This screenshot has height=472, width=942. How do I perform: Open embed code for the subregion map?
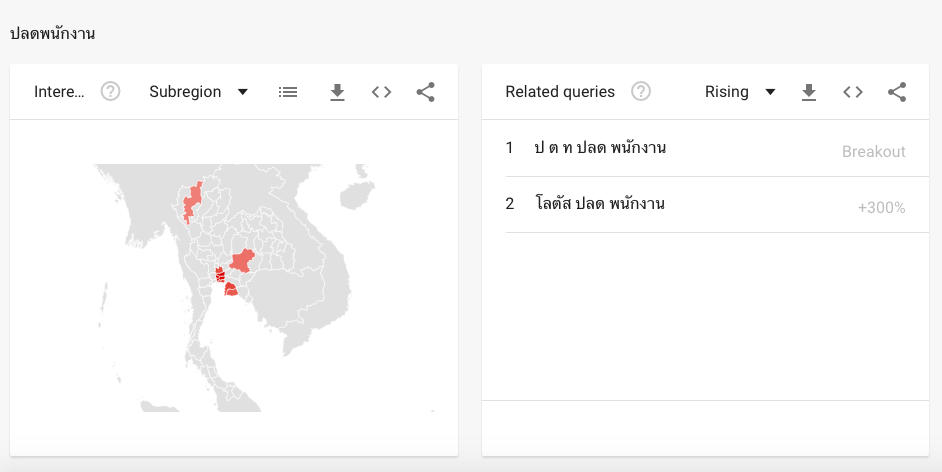[381, 92]
